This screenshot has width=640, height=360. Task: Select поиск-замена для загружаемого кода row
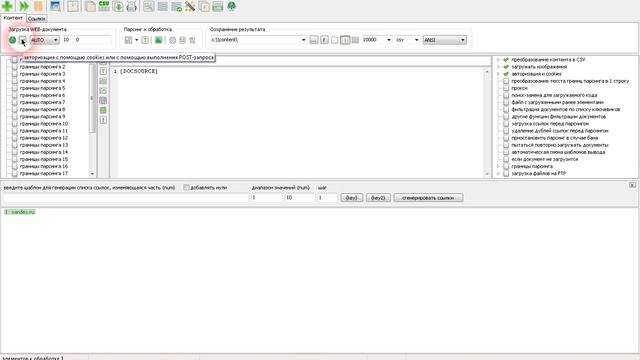click(554, 95)
